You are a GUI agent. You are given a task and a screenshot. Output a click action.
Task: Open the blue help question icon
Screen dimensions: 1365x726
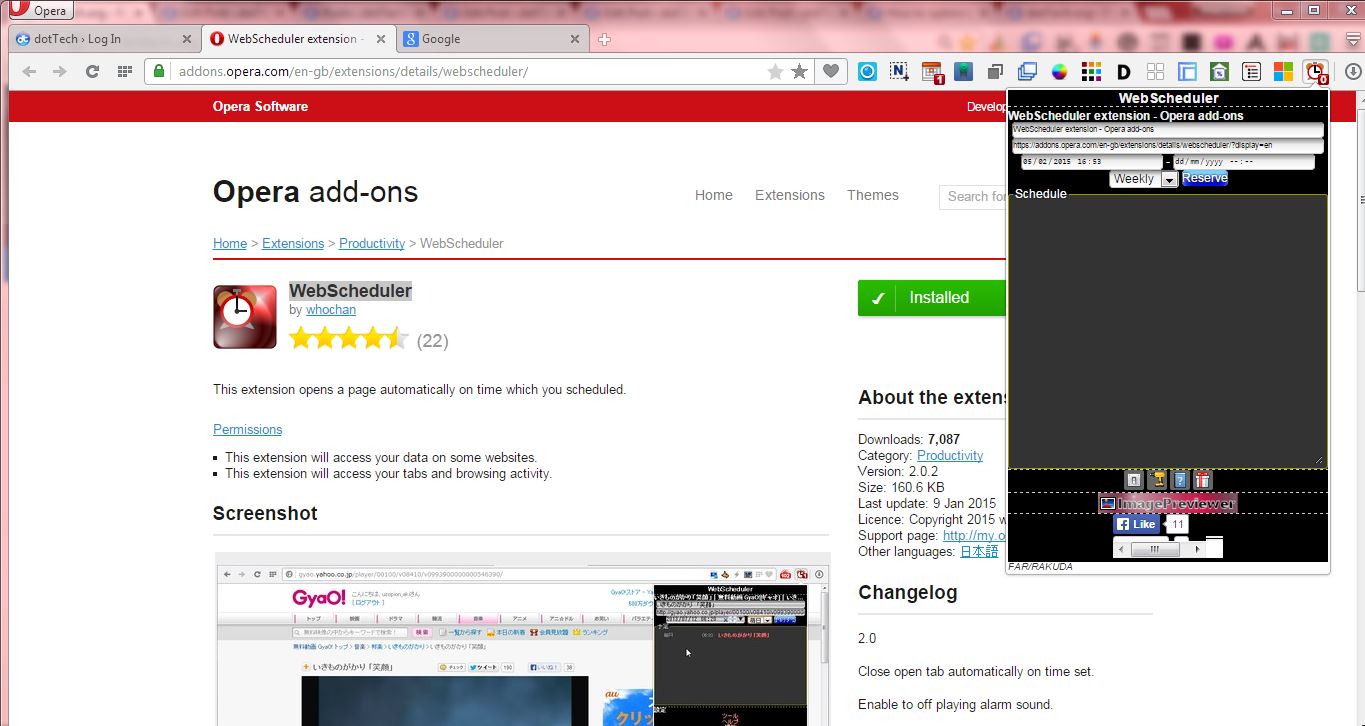point(1180,480)
